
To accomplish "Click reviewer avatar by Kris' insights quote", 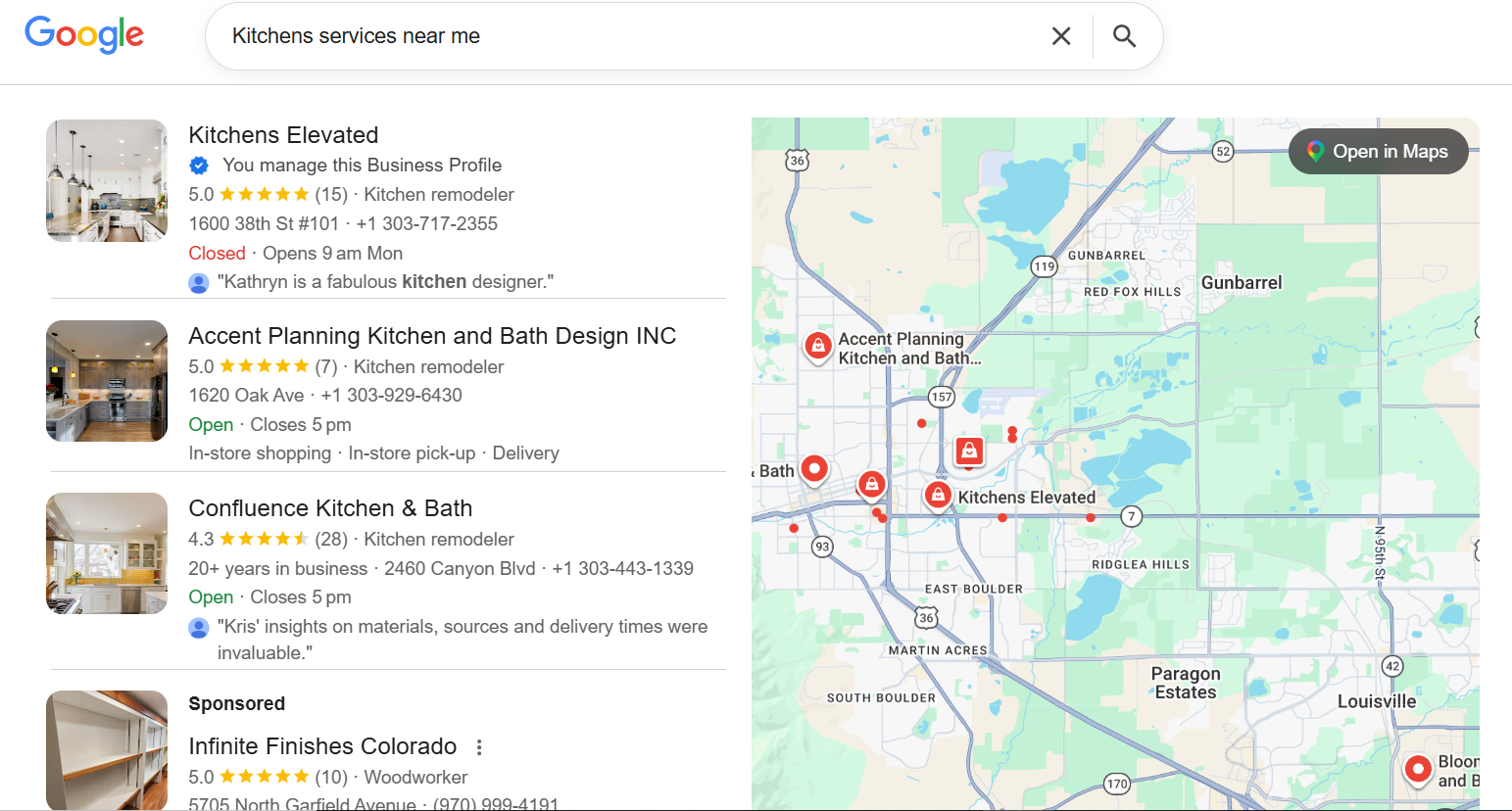I will click(199, 628).
